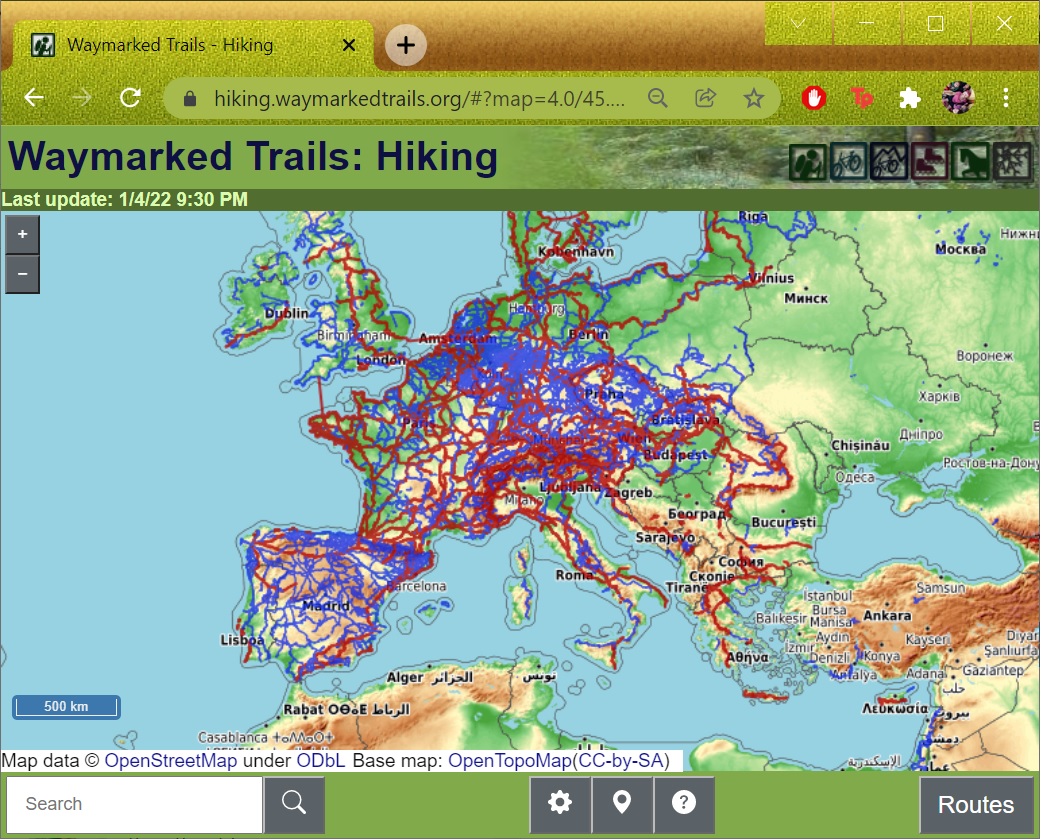Open the OpenStreetMap attribution link

click(171, 761)
